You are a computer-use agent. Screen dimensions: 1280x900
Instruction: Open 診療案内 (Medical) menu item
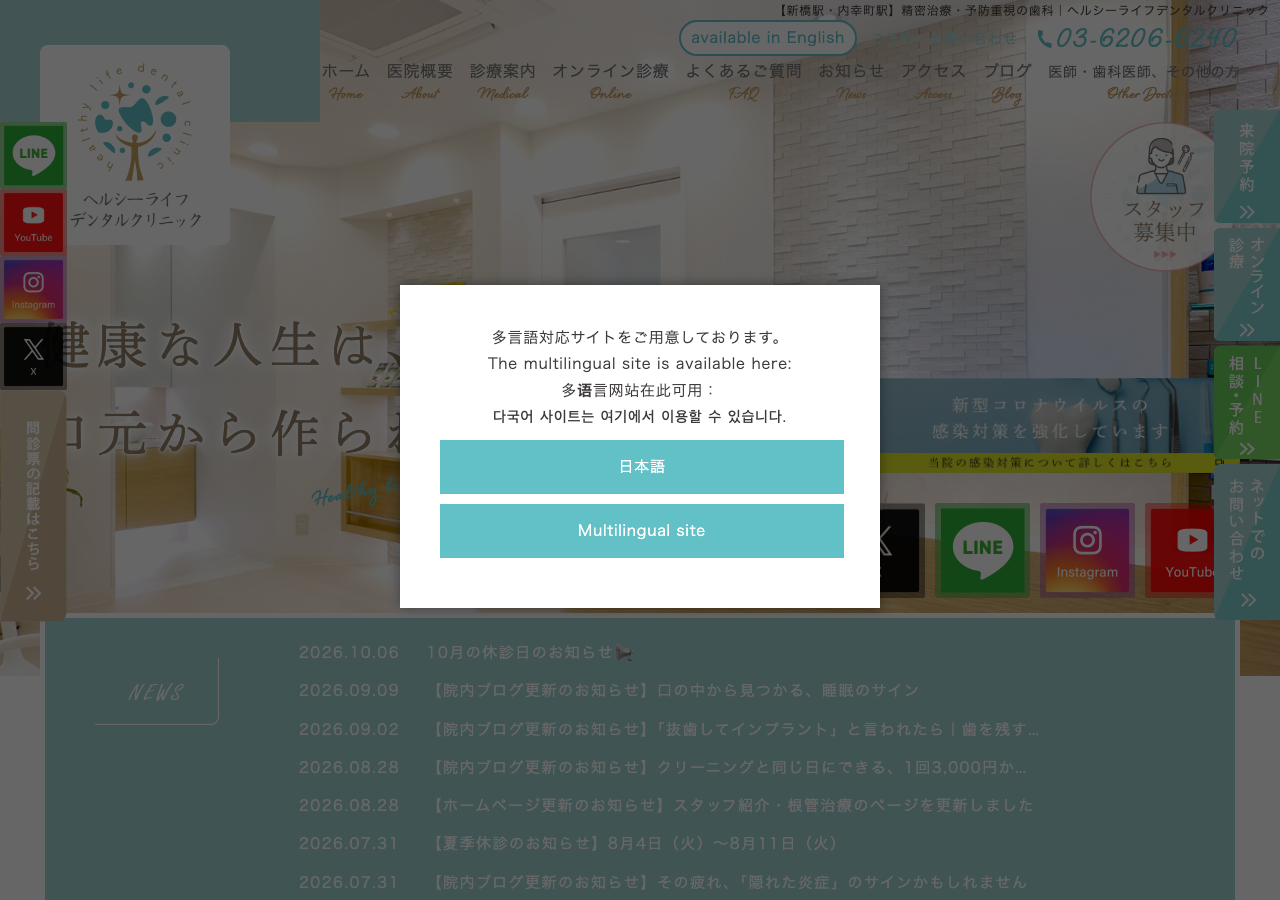click(x=503, y=81)
